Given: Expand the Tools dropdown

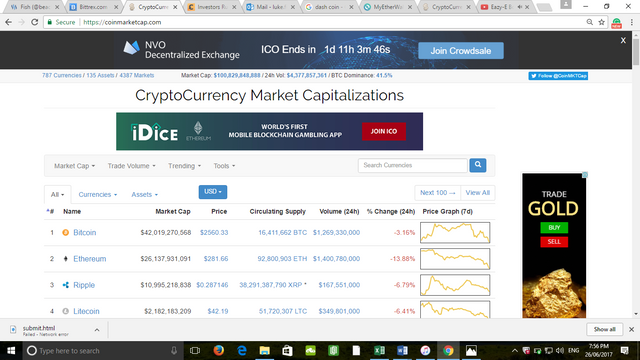Looking at the screenshot, I should point(224,166).
